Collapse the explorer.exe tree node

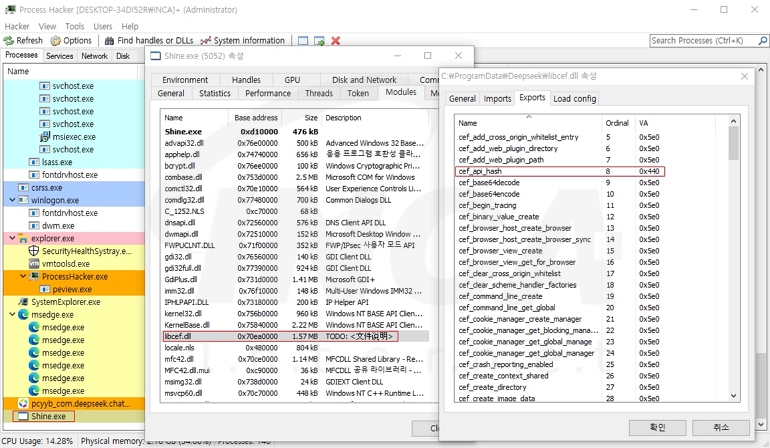12,238
